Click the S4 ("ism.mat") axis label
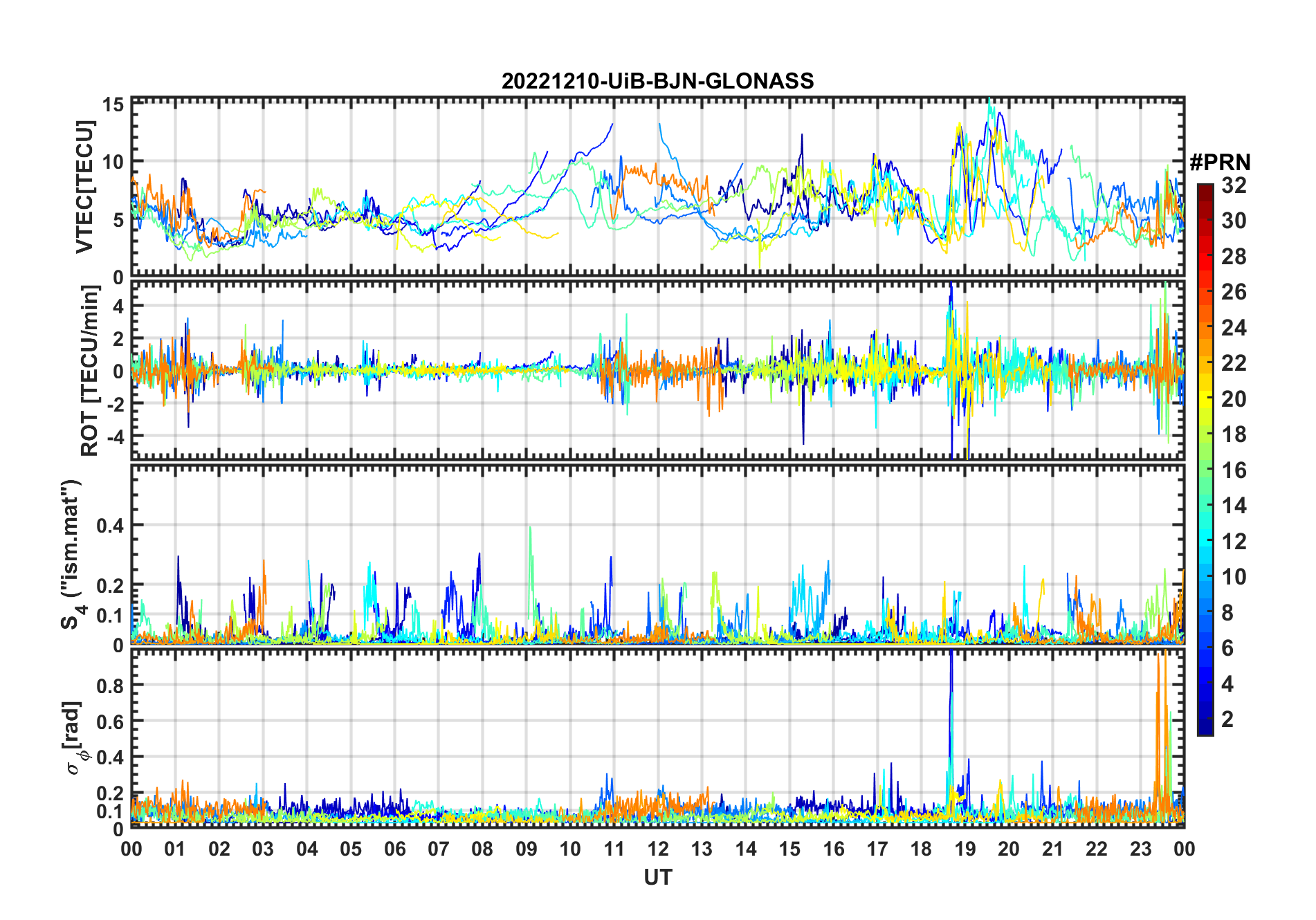This screenshot has height=920, width=1316. pyautogui.click(x=73, y=554)
